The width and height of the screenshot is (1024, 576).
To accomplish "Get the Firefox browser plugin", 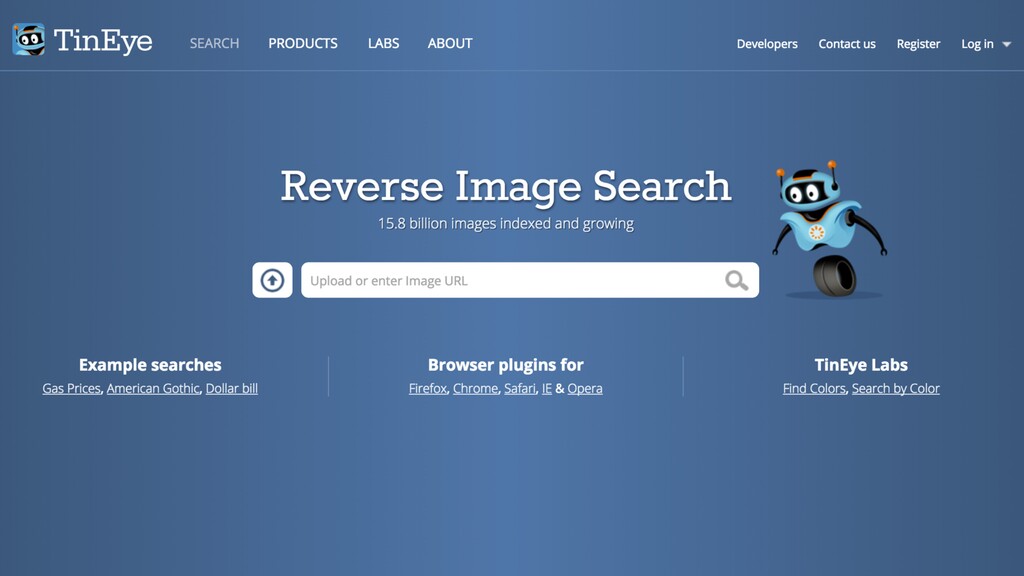I will pyautogui.click(x=428, y=388).
